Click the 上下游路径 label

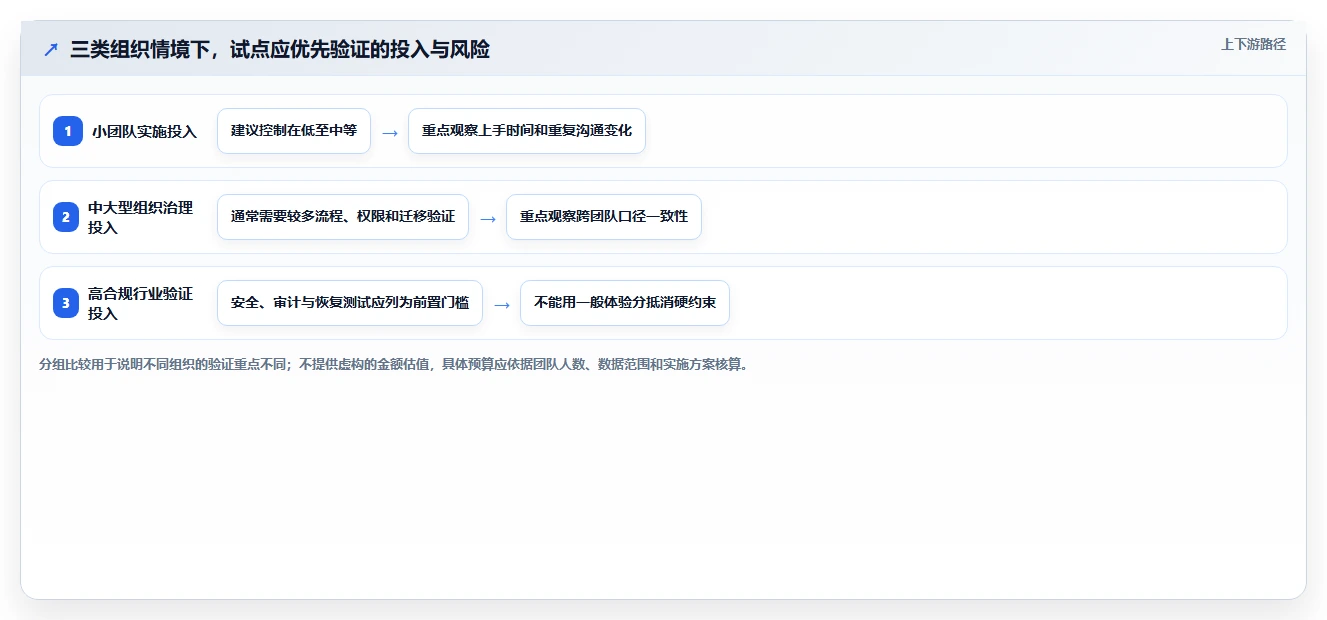point(1253,44)
